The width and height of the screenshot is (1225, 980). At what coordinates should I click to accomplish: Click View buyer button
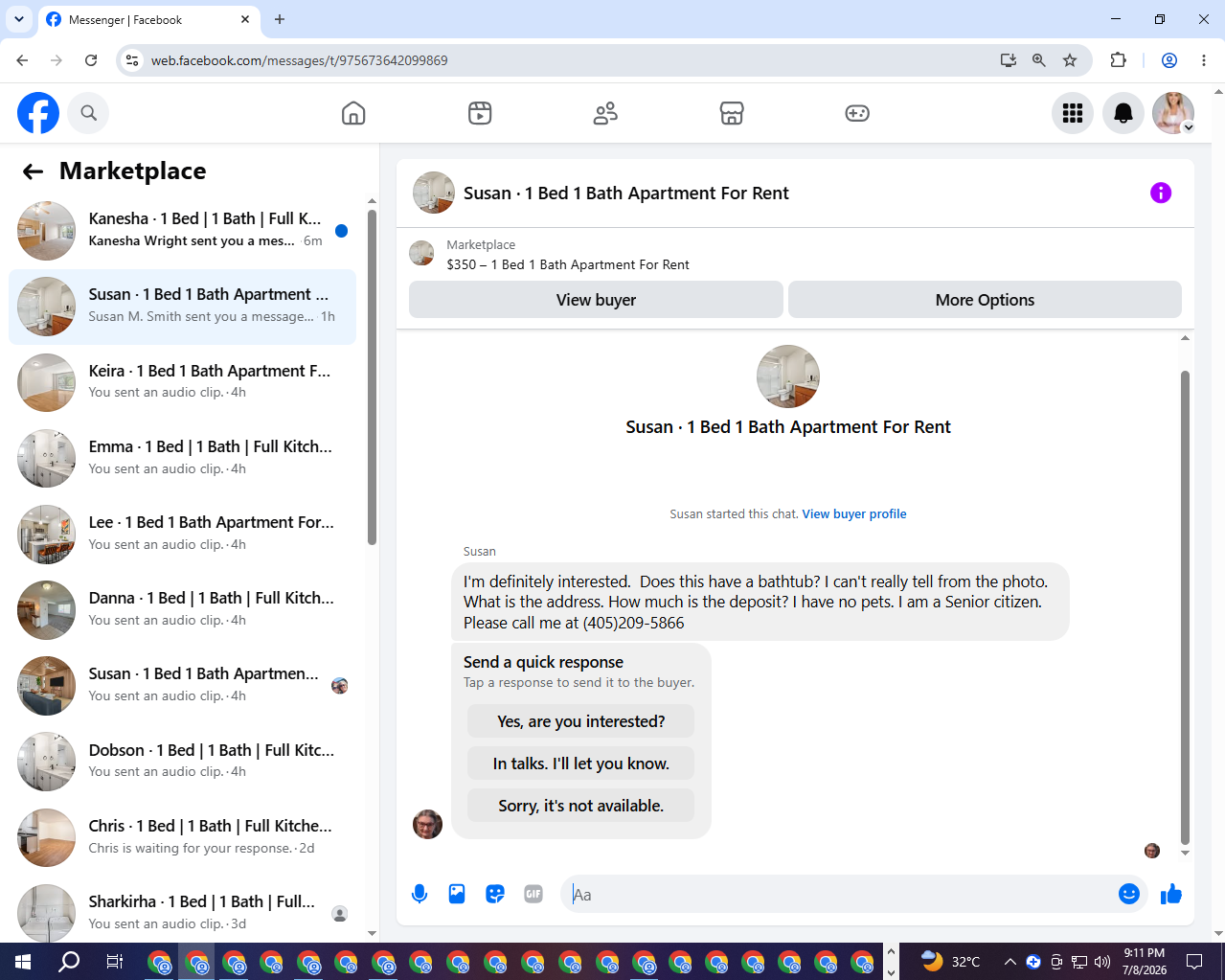pos(596,300)
